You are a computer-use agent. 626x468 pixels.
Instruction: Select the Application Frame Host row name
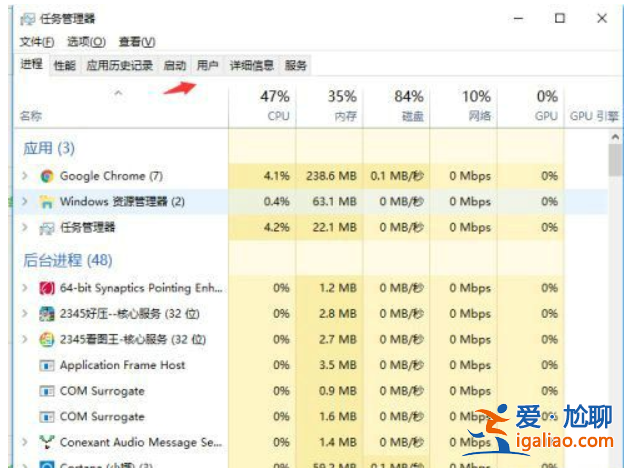click(122, 365)
